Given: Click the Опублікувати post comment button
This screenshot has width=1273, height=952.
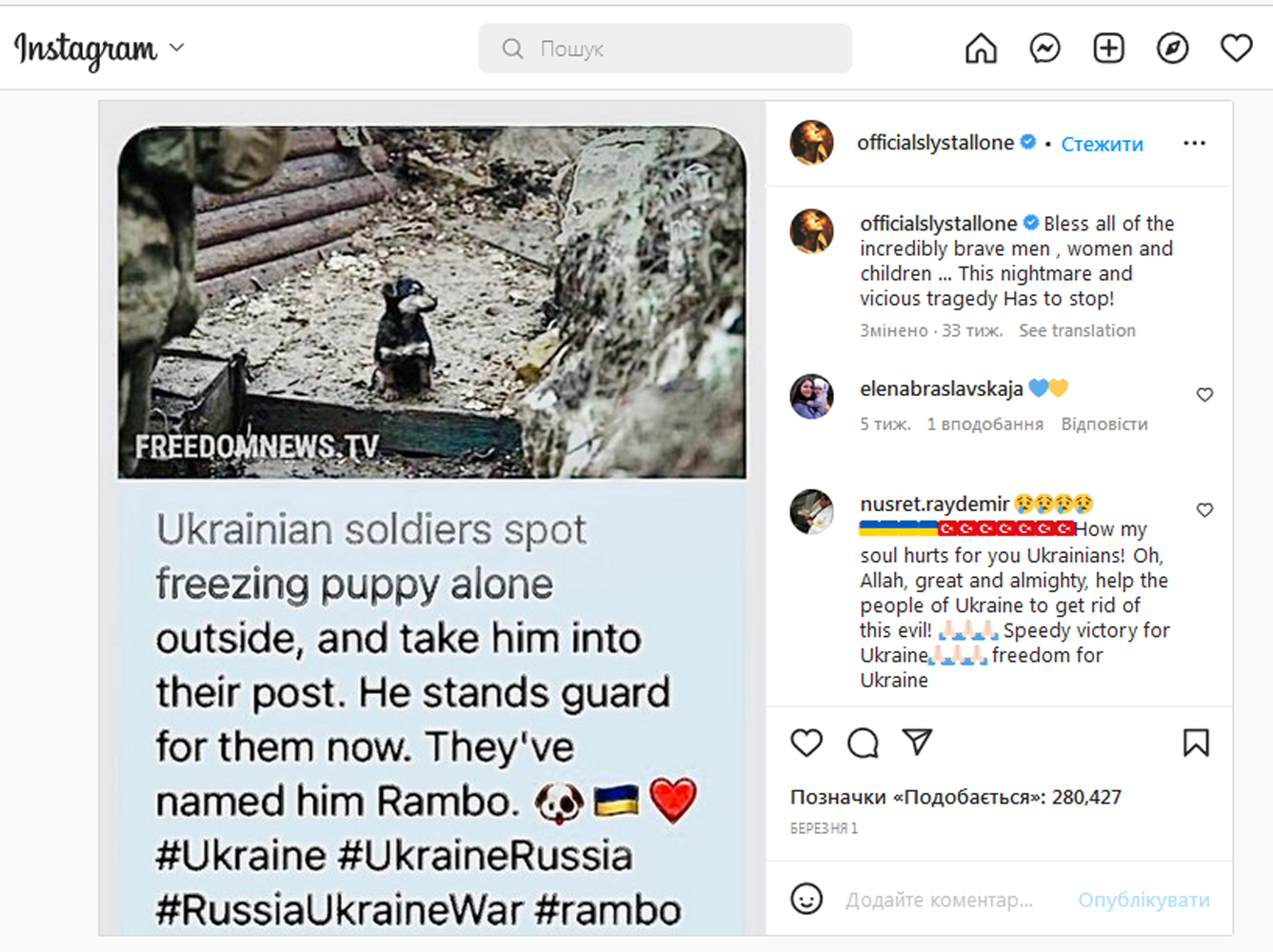Looking at the screenshot, I should tap(1144, 900).
